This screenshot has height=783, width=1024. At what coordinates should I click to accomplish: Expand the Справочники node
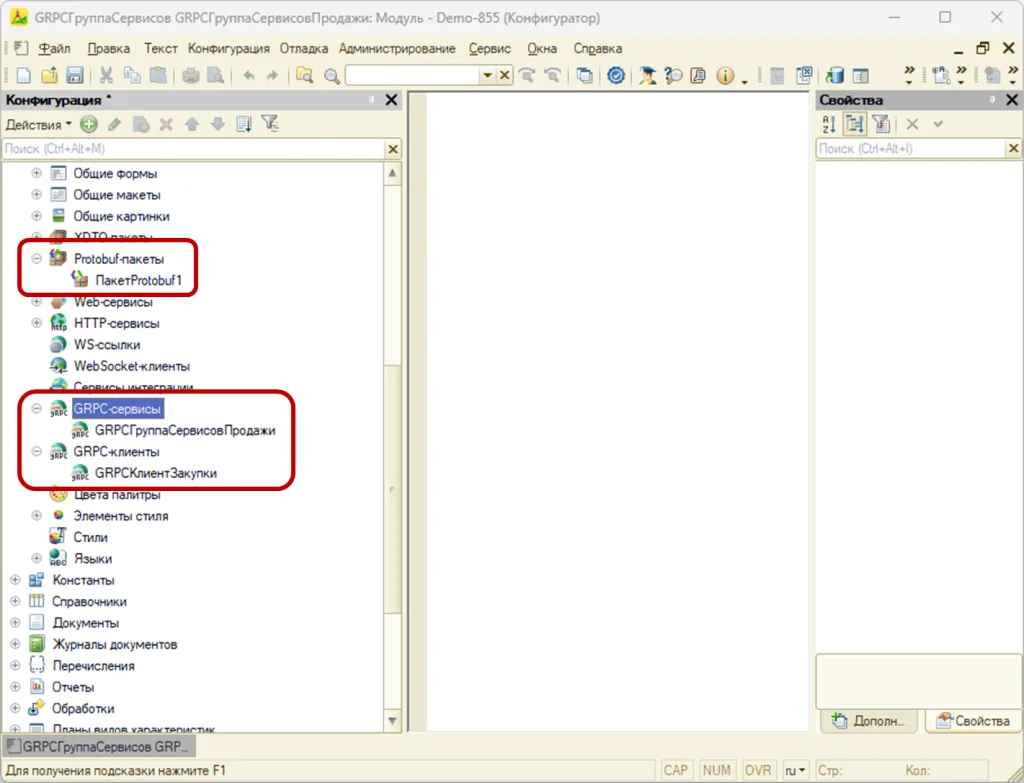pyautogui.click(x=15, y=601)
